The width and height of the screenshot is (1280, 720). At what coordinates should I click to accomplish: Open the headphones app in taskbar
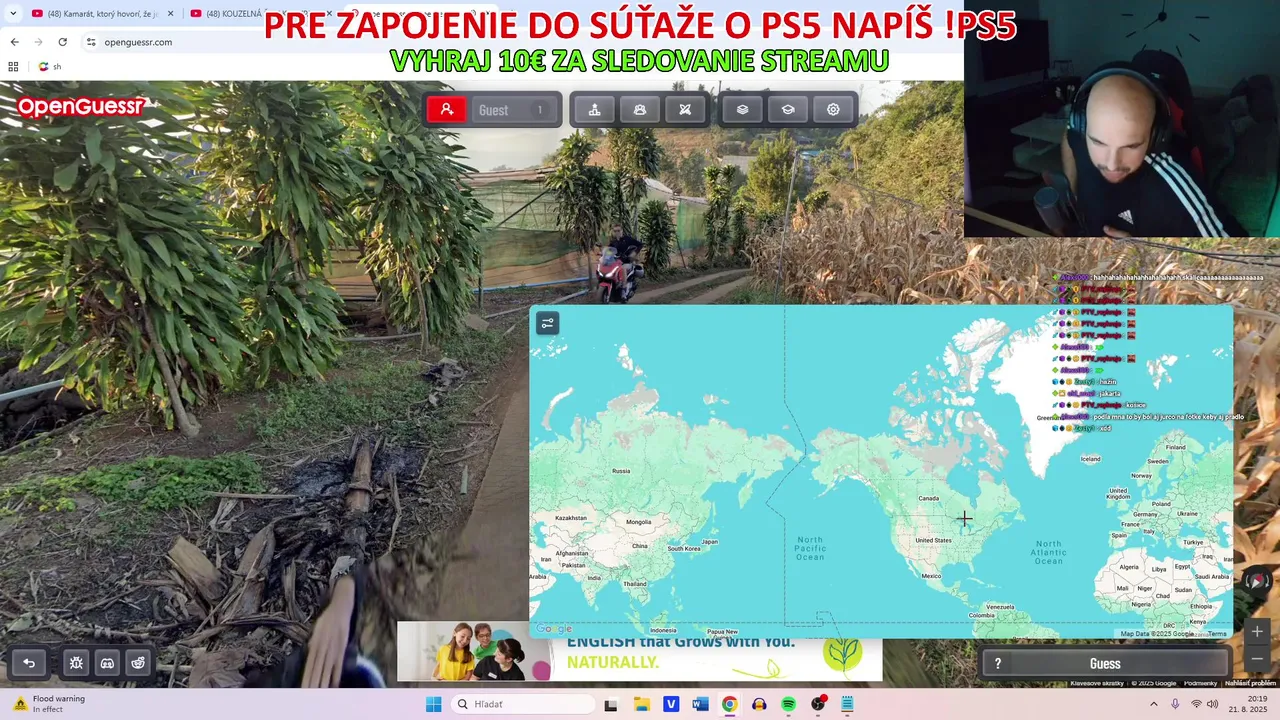point(759,704)
